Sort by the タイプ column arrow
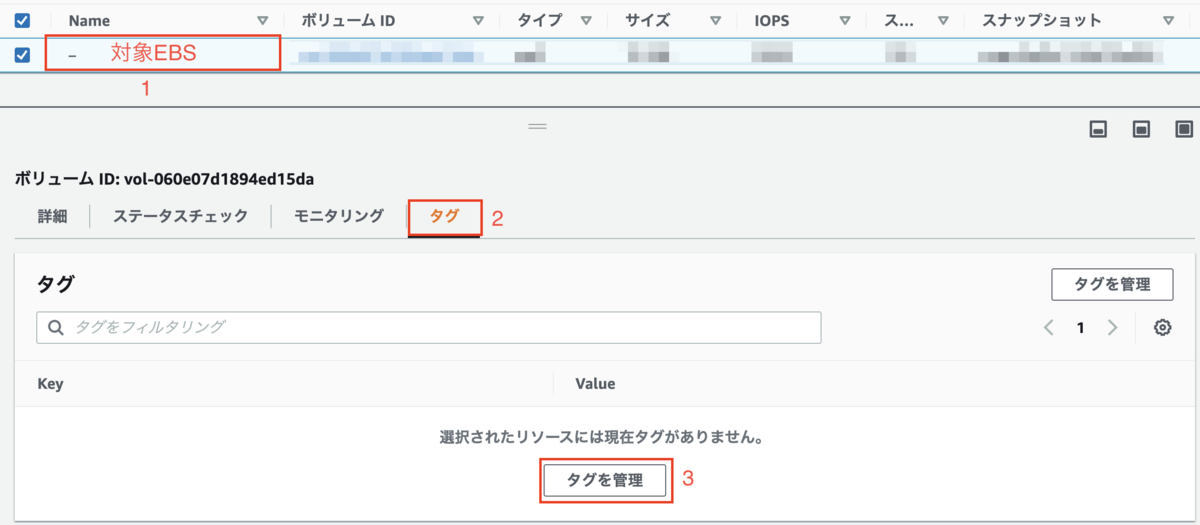The image size is (1200, 525). tap(586, 20)
